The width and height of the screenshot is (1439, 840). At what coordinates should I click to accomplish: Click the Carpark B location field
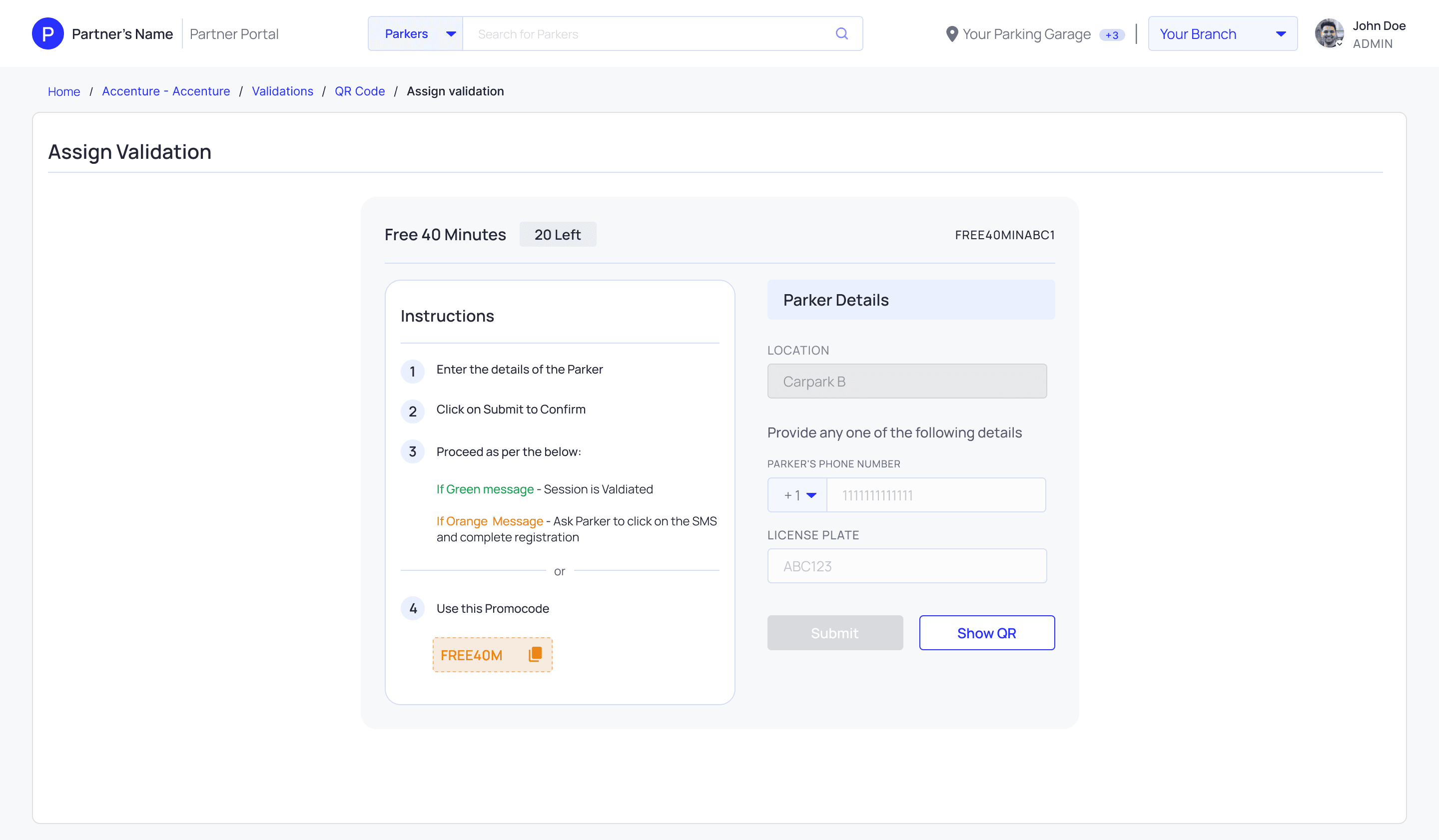tap(906, 381)
